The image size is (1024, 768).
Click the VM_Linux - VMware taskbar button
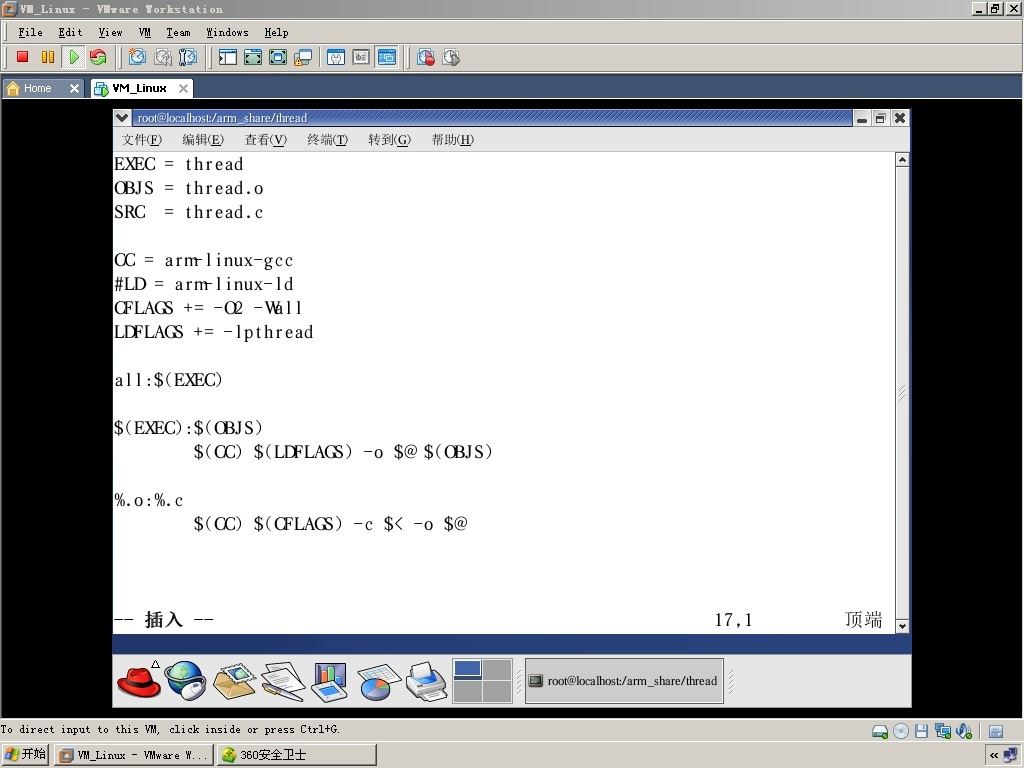point(133,755)
